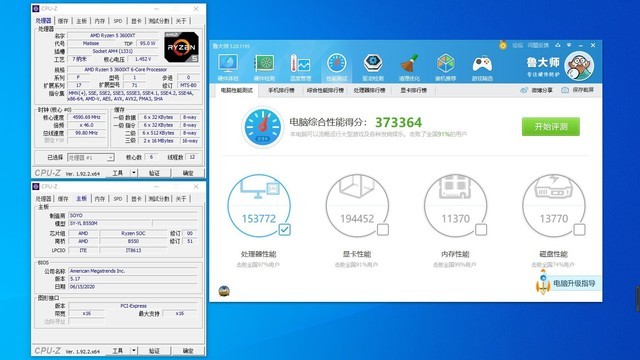Image resolution: width=640 pixels, height=360 pixels.
Task: Click the gold medal icon in title bar
Action: coord(503,45)
